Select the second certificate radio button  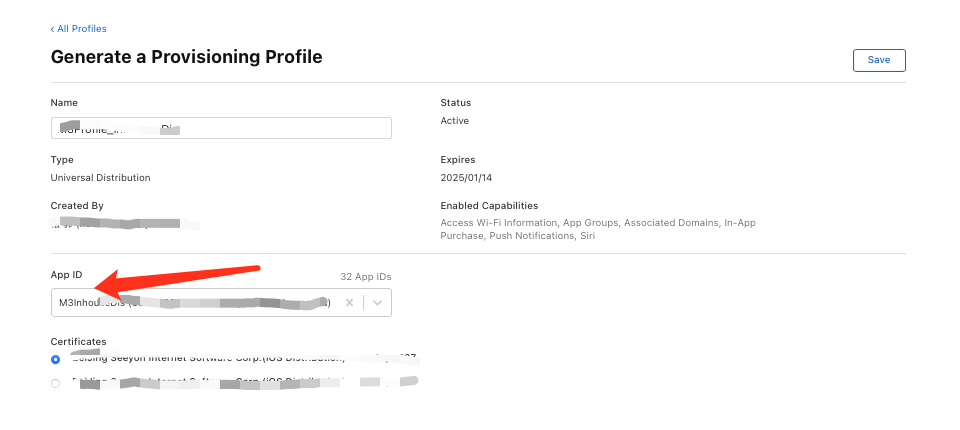point(56,383)
